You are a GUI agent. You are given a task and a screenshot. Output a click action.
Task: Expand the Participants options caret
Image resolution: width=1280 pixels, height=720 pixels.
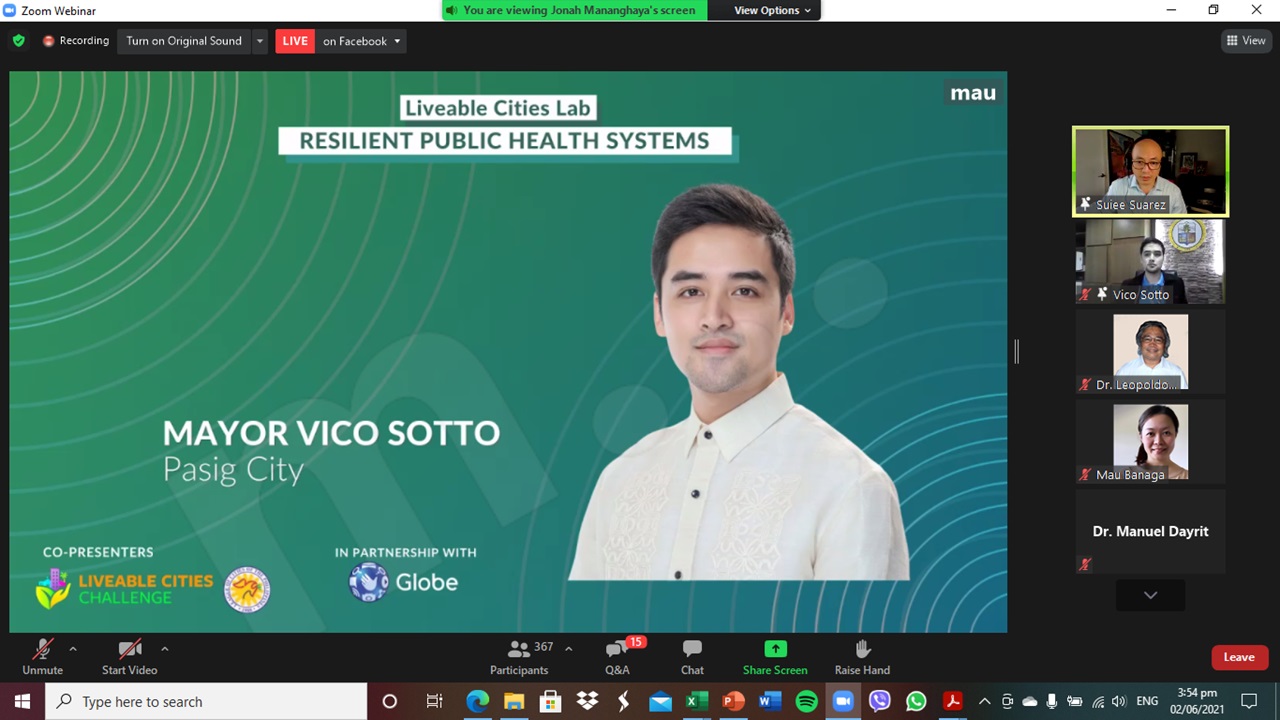pyautogui.click(x=569, y=649)
